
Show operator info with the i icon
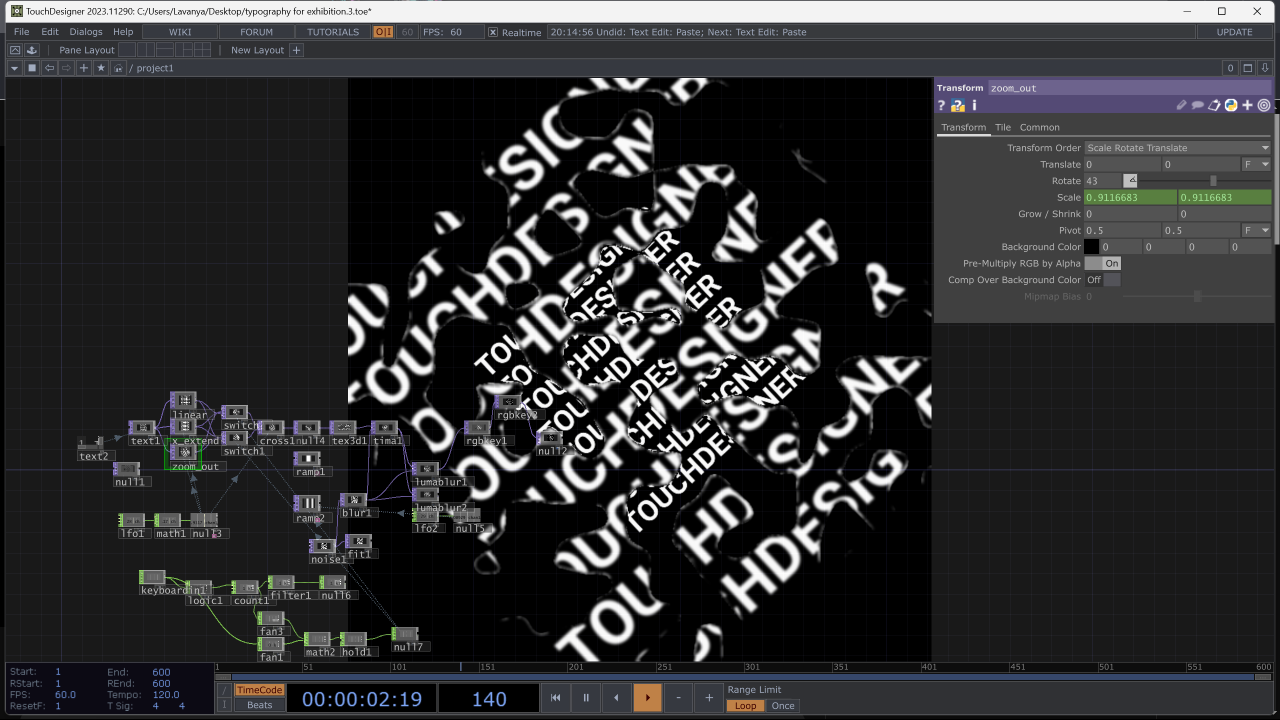[974, 105]
